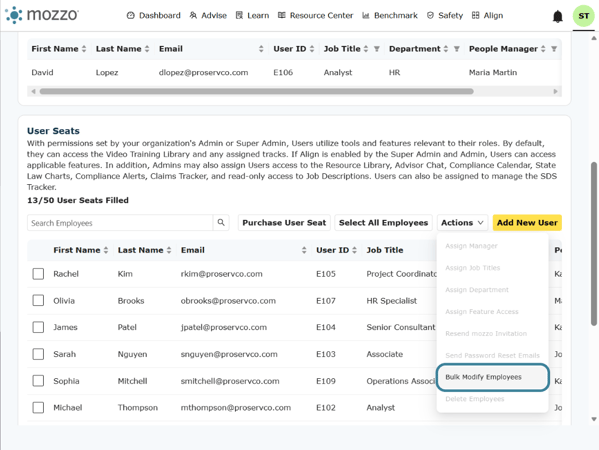This screenshot has height=450, width=599.
Task: Choose Bulk Modify Employees from Actions
Action: pos(492,377)
